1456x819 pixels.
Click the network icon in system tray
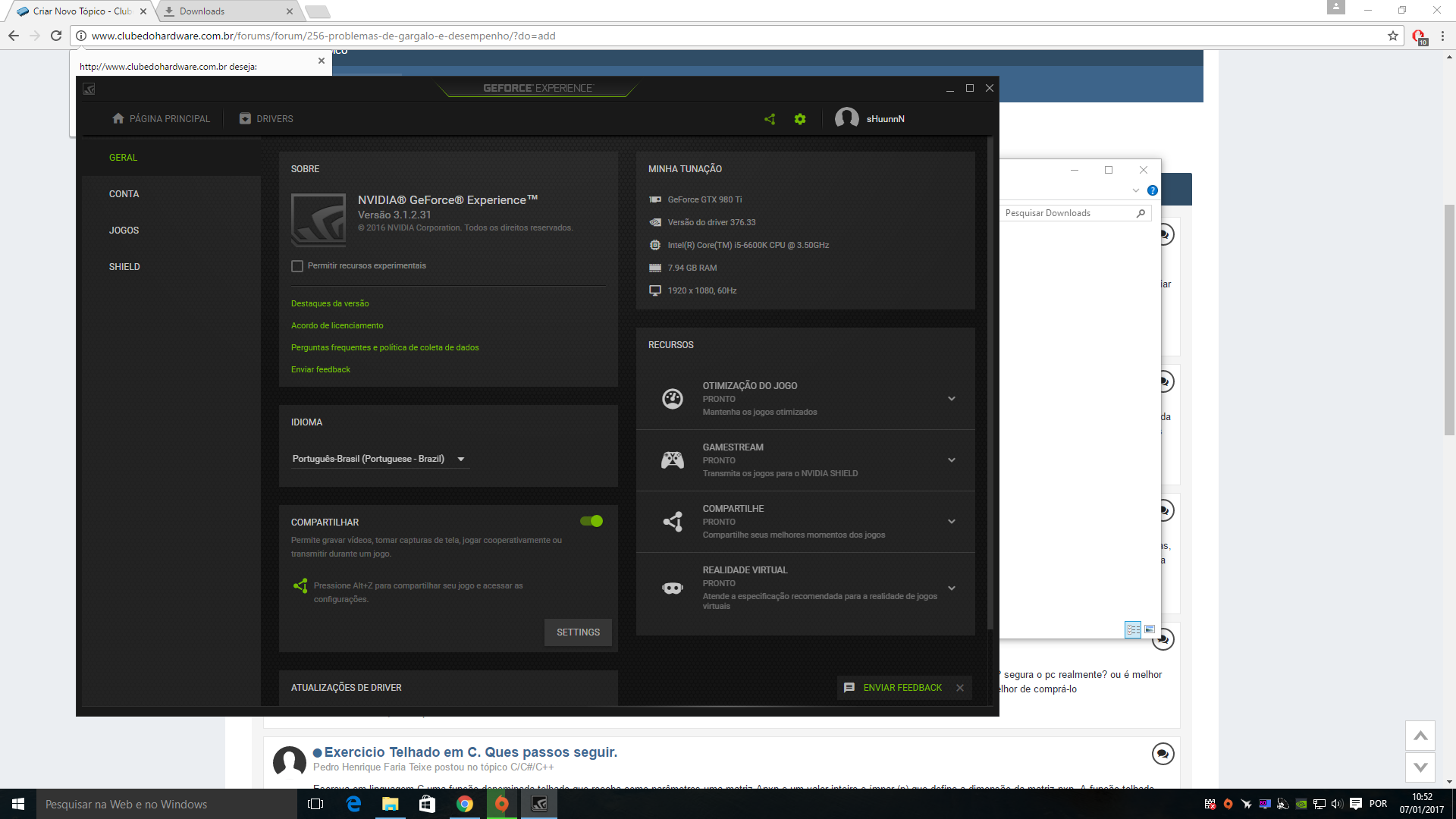pos(1319,804)
